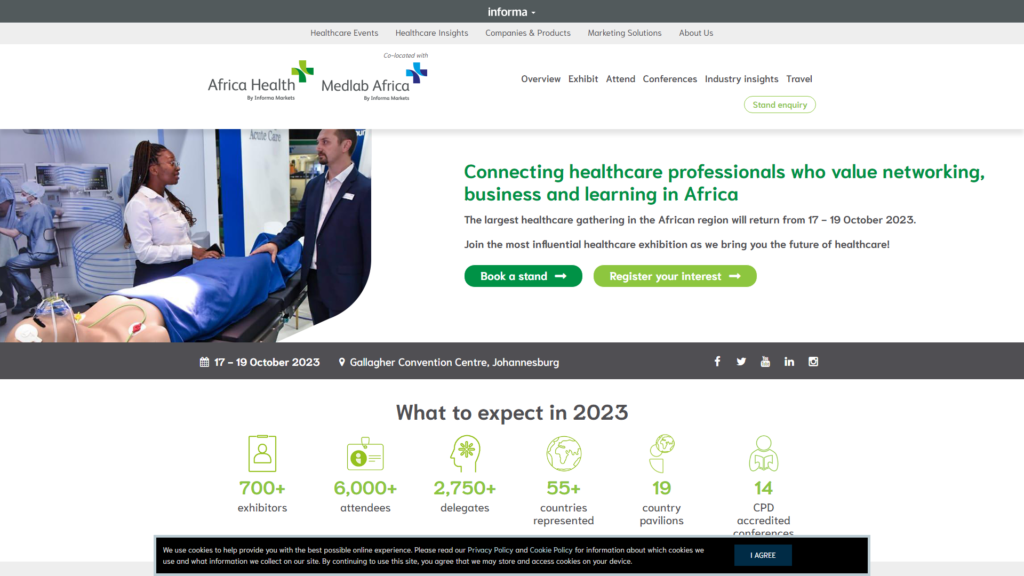
Task: Click the '14' CPD conferences figure
Action: coord(763,488)
